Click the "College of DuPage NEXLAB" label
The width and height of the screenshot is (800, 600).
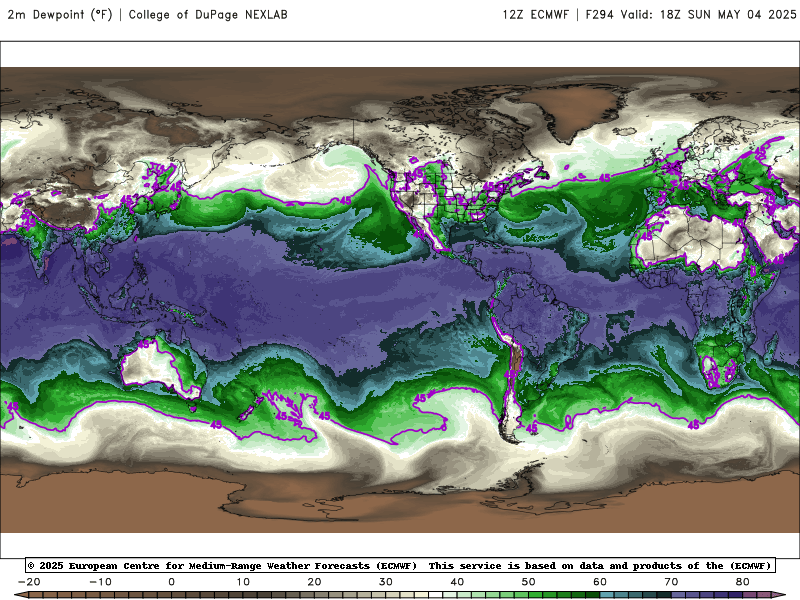pyautogui.click(x=208, y=15)
